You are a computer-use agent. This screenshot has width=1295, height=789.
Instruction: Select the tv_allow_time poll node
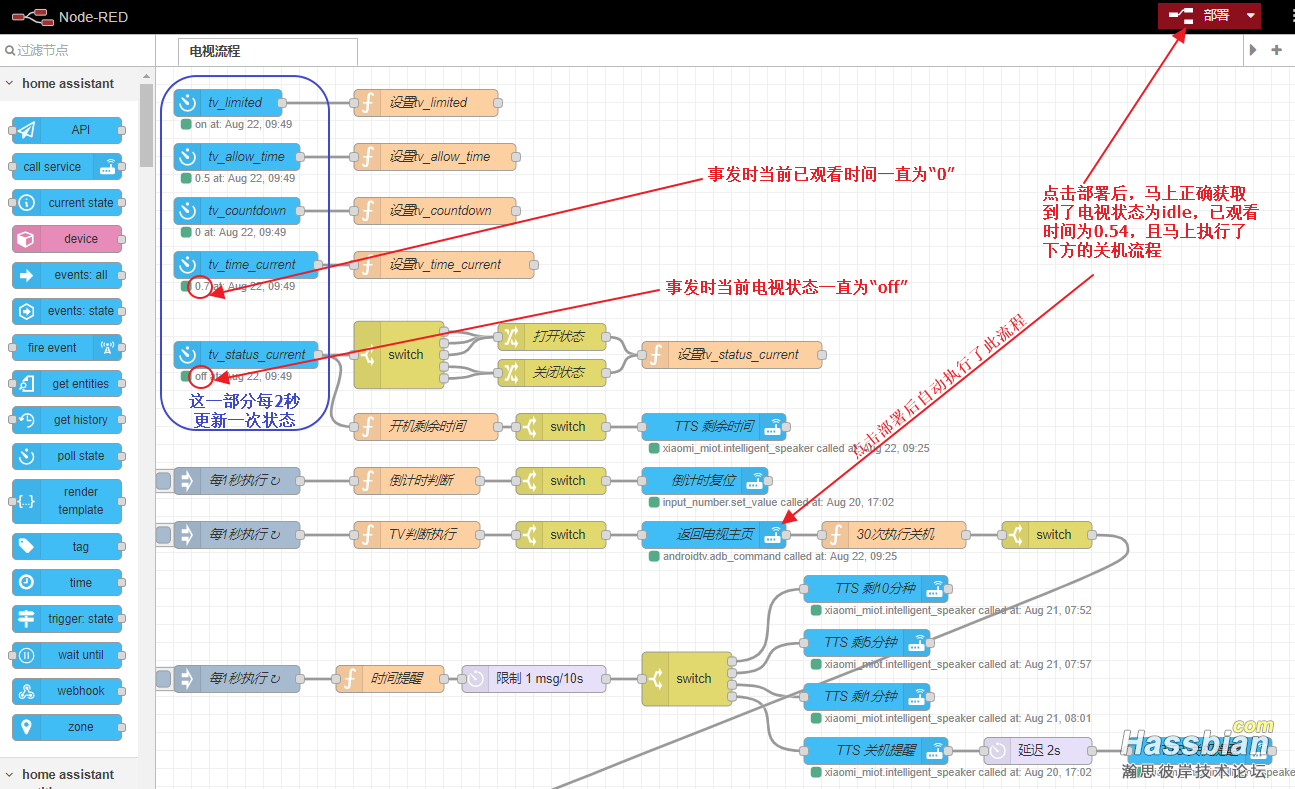236,156
